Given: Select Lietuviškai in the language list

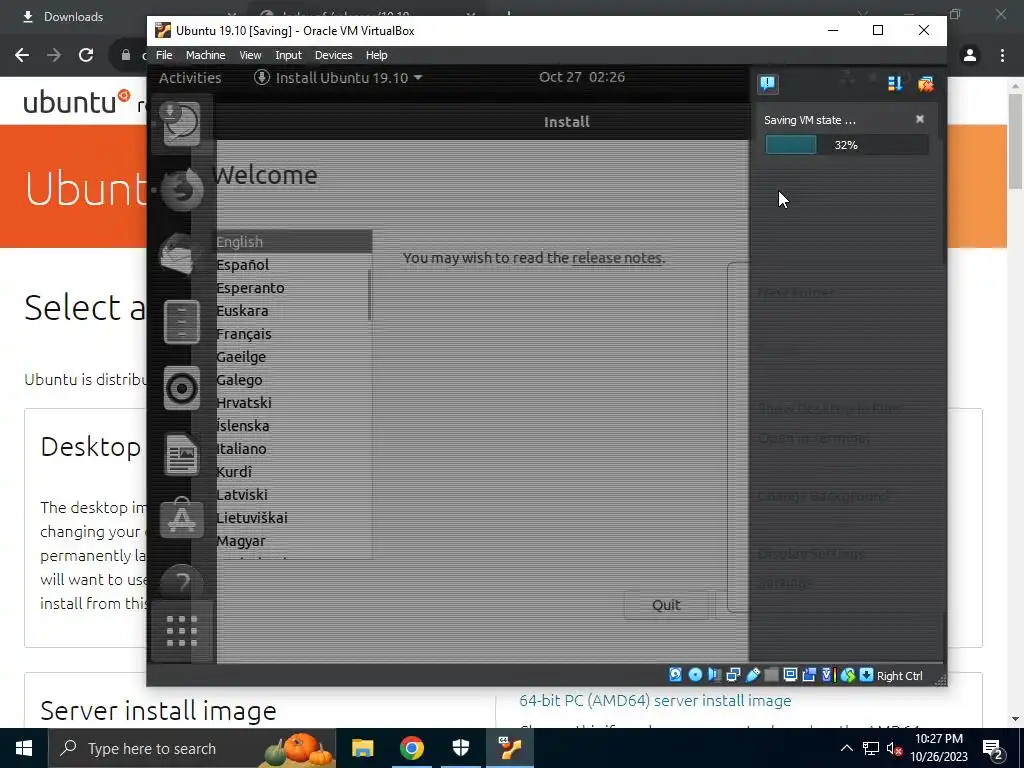Looking at the screenshot, I should point(293,518).
